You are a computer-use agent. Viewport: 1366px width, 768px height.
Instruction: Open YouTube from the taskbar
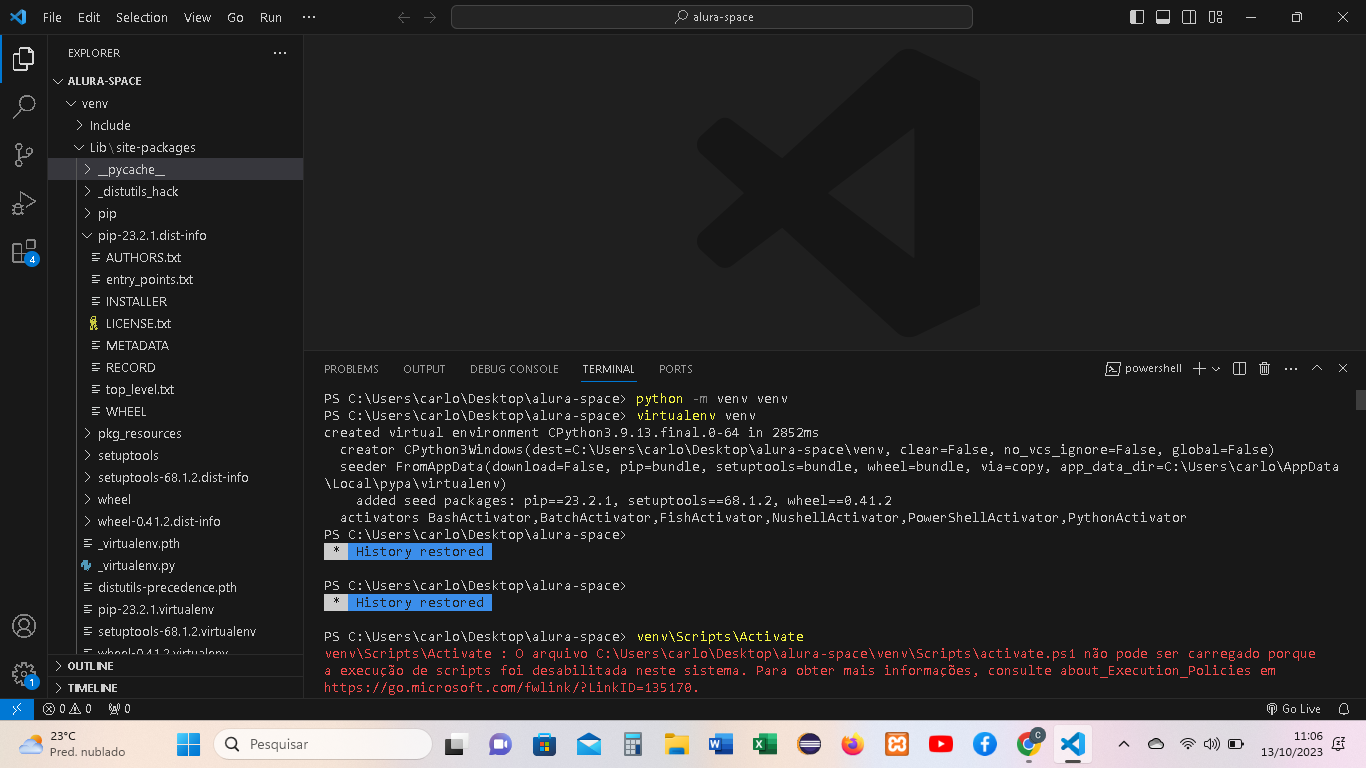[940, 744]
